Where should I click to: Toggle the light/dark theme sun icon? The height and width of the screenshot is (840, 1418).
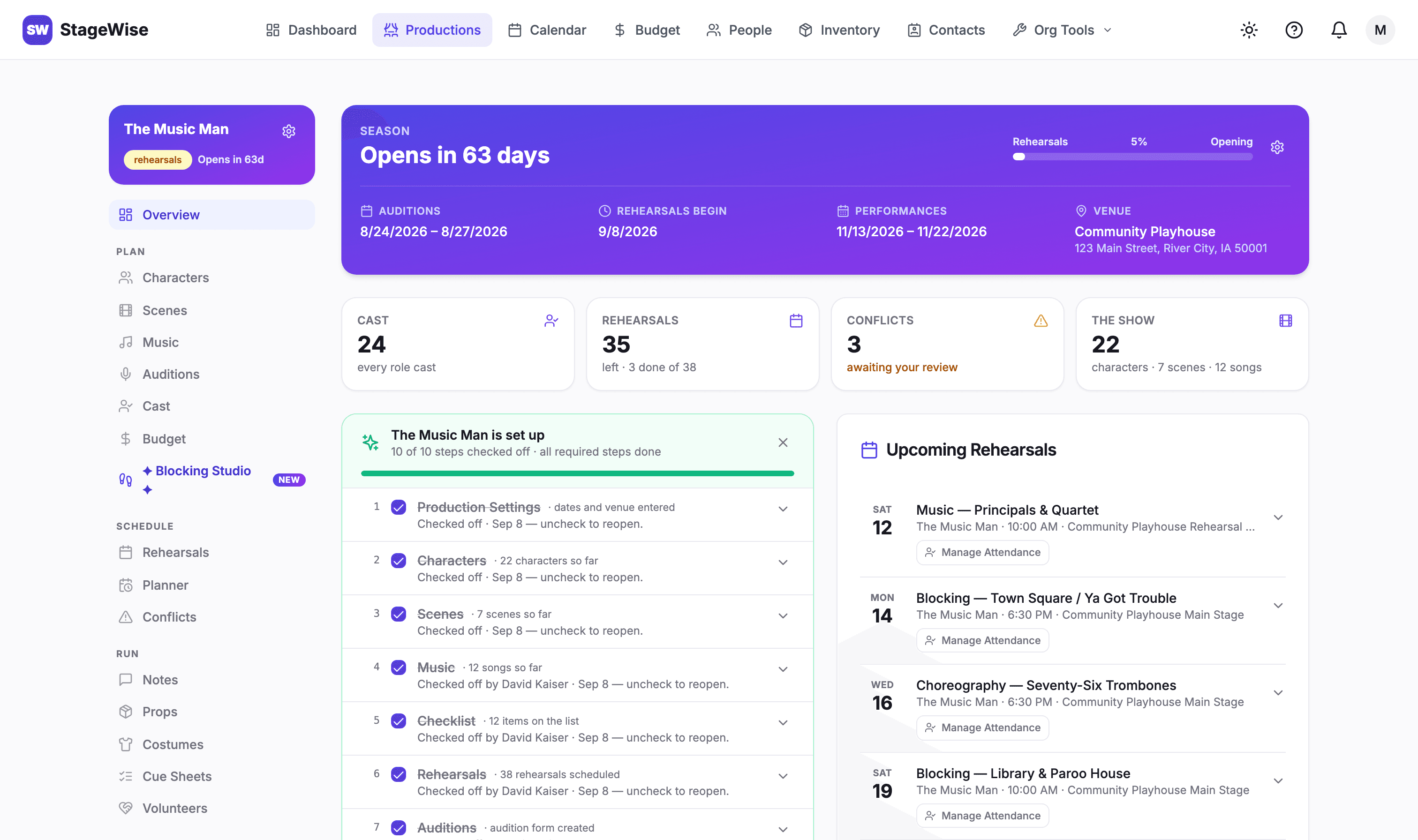1249,30
